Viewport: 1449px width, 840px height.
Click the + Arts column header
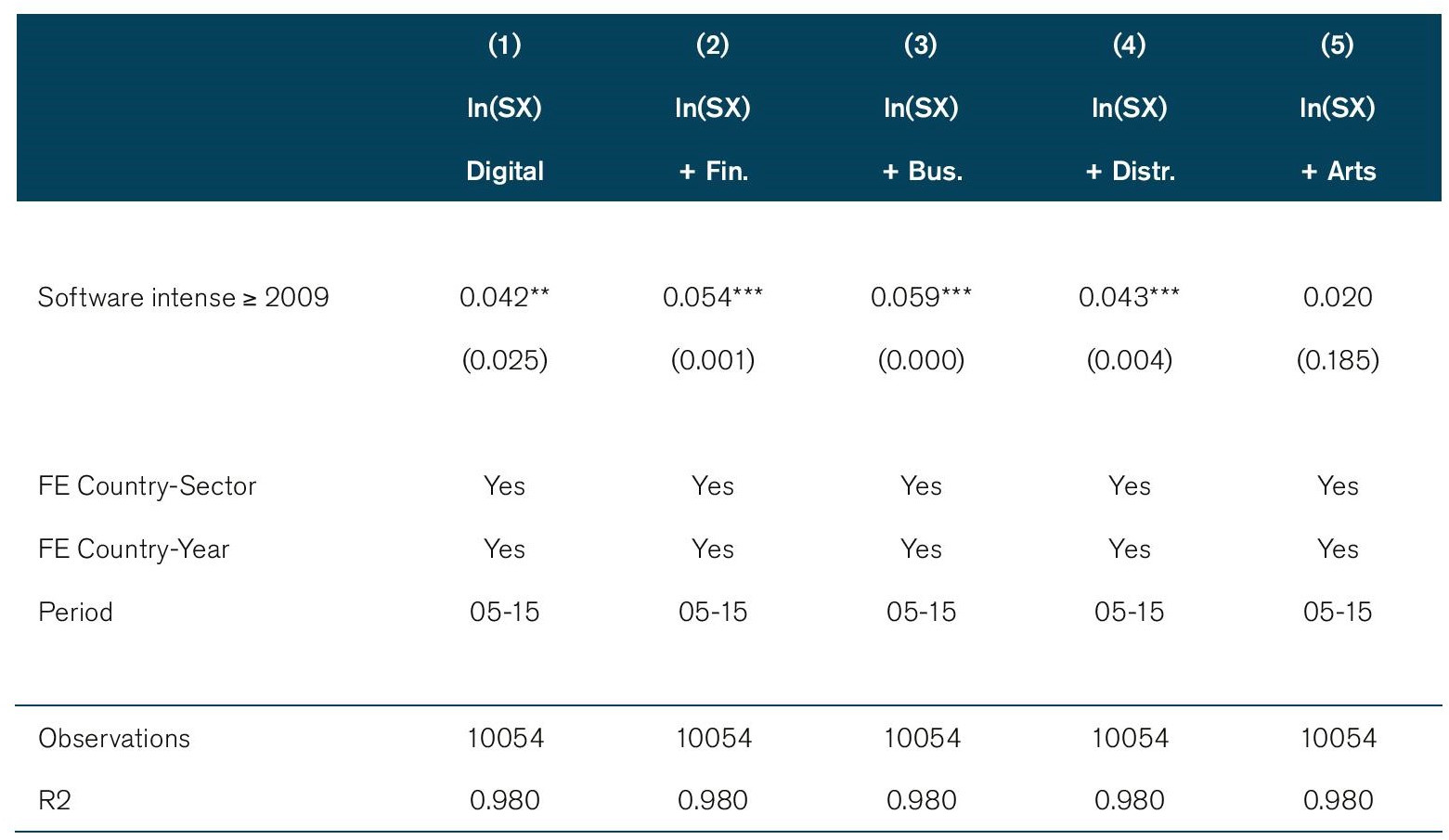[x=1337, y=171]
